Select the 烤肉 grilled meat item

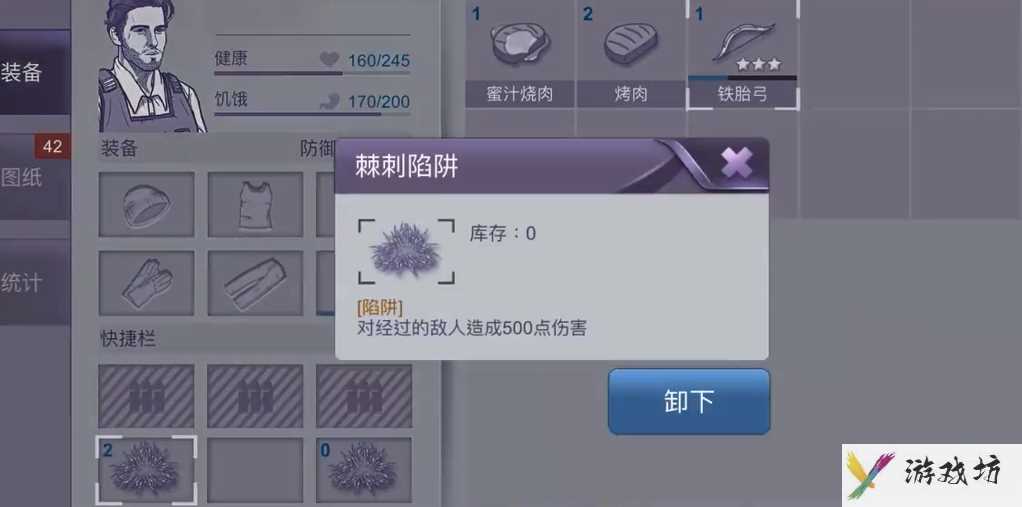[x=630, y=55]
